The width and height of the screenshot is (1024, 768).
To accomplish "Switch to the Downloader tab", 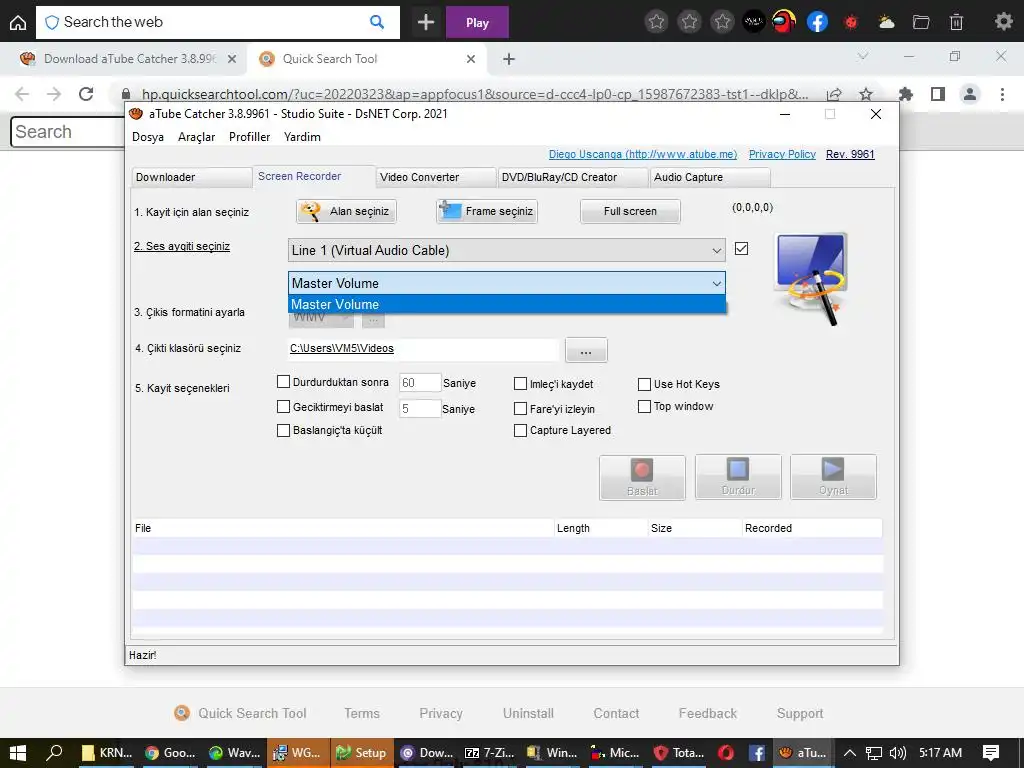I will pos(191,177).
